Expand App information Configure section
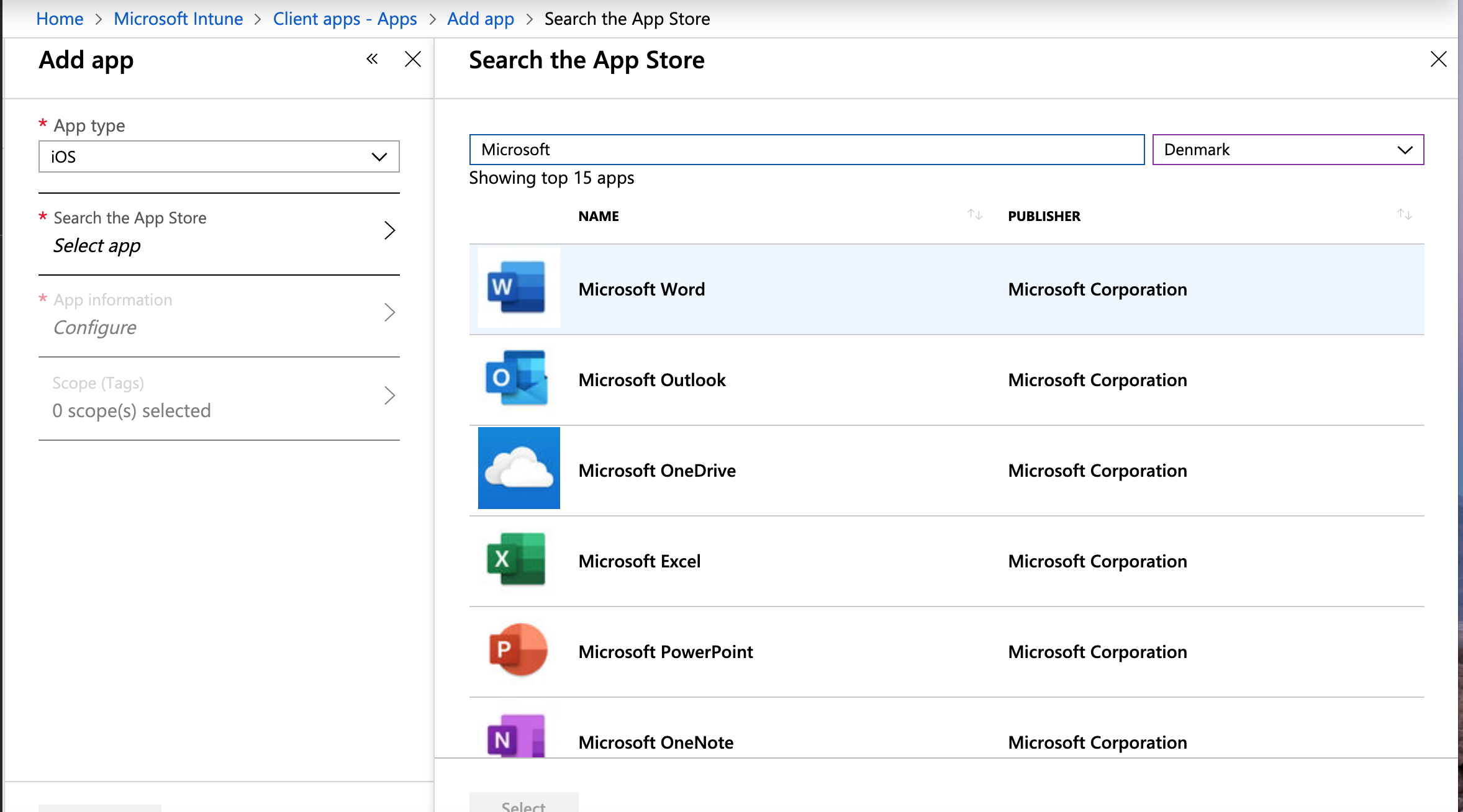The height and width of the screenshot is (812, 1463). [x=219, y=314]
